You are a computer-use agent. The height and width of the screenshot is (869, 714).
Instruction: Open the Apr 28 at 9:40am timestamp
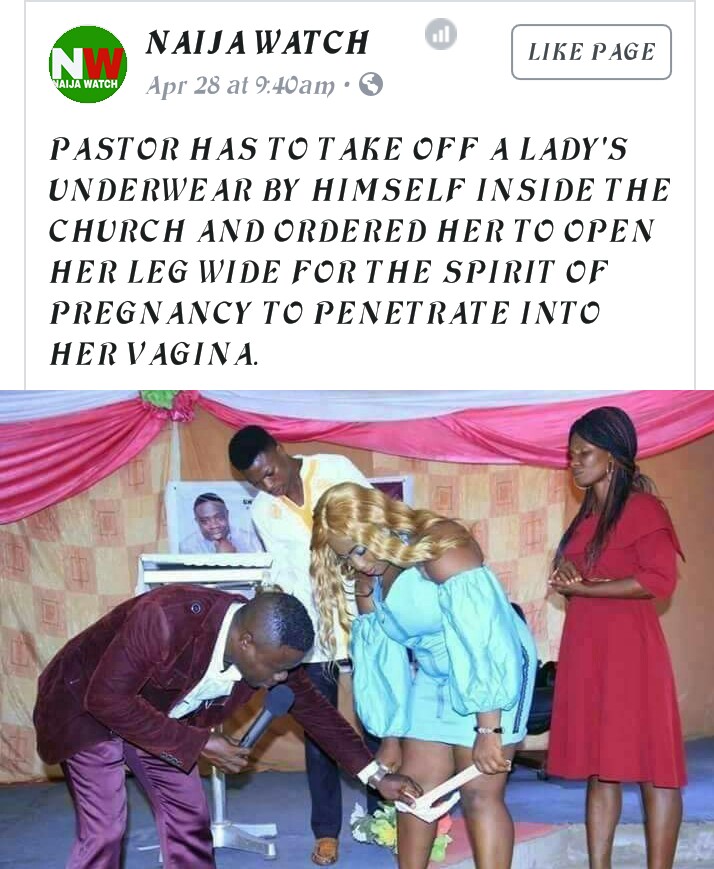point(240,85)
